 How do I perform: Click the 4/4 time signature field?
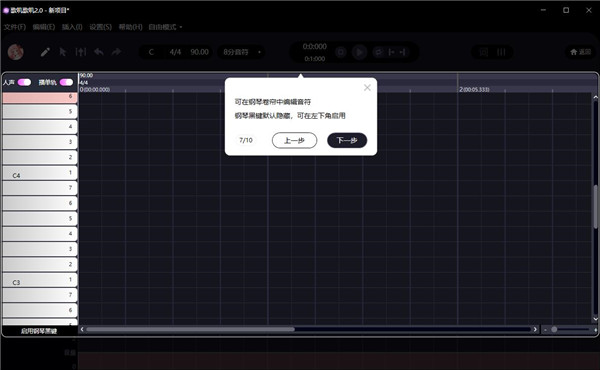coord(175,52)
